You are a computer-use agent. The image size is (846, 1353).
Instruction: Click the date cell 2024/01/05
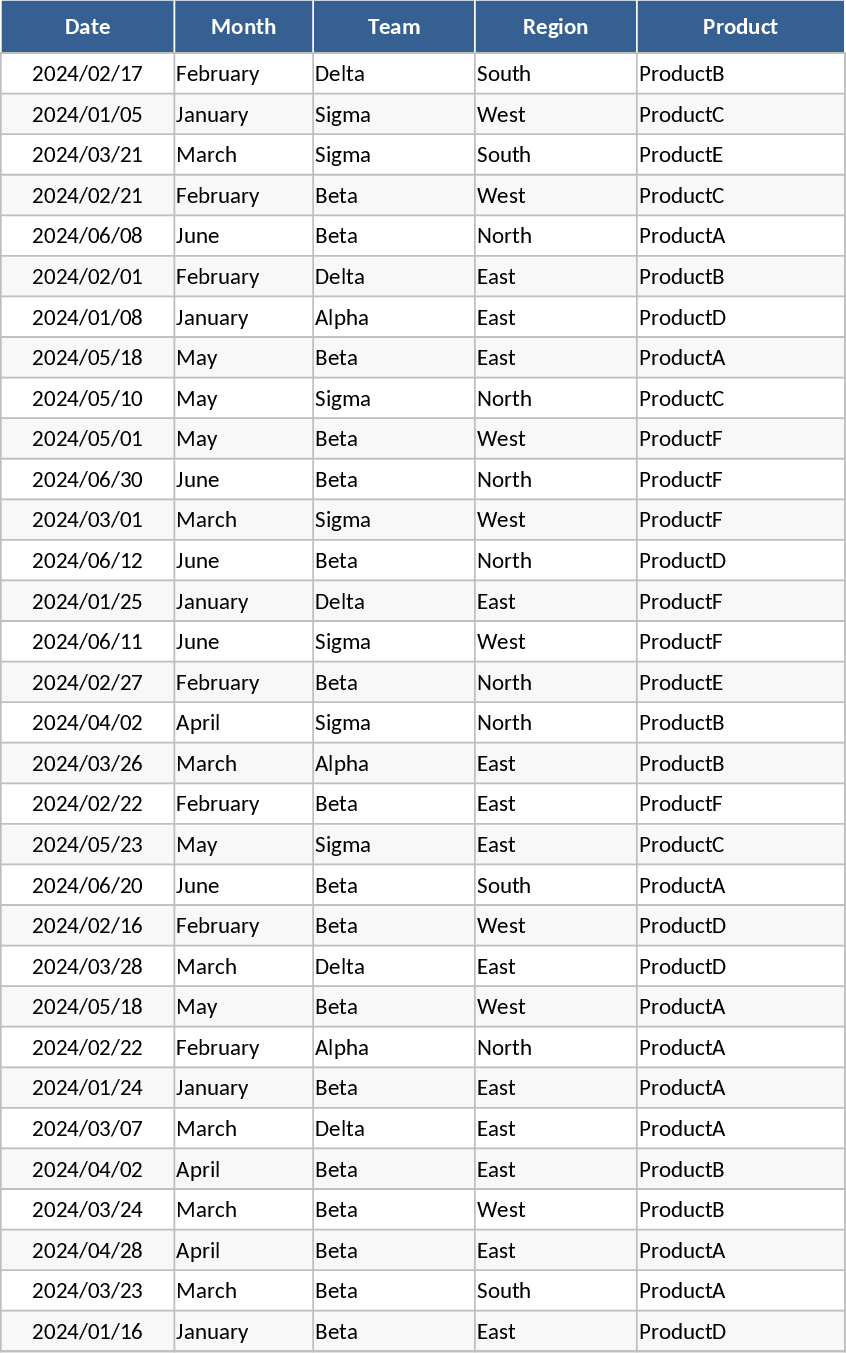pos(87,115)
